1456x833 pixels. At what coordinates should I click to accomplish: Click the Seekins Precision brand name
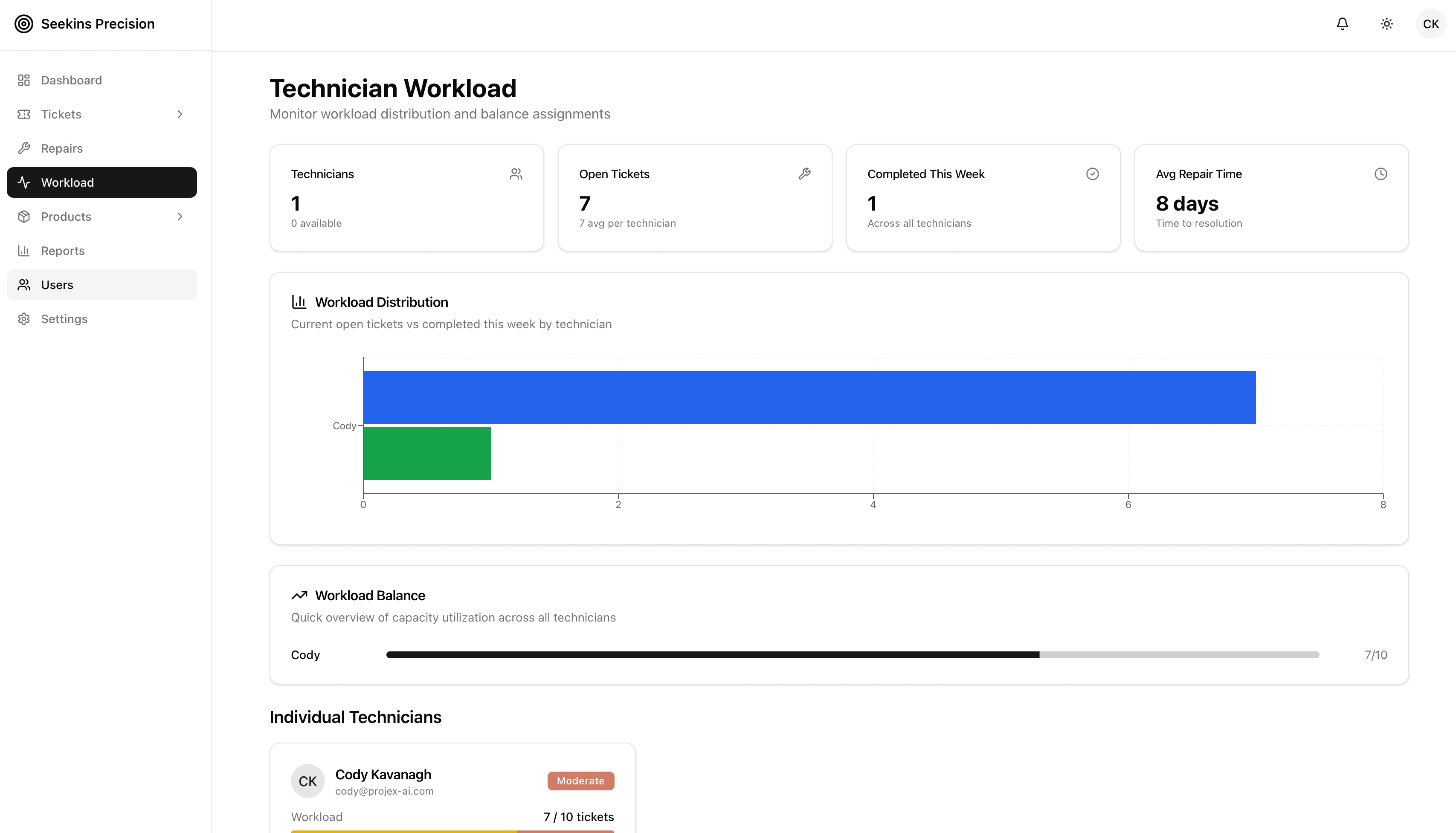click(98, 24)
